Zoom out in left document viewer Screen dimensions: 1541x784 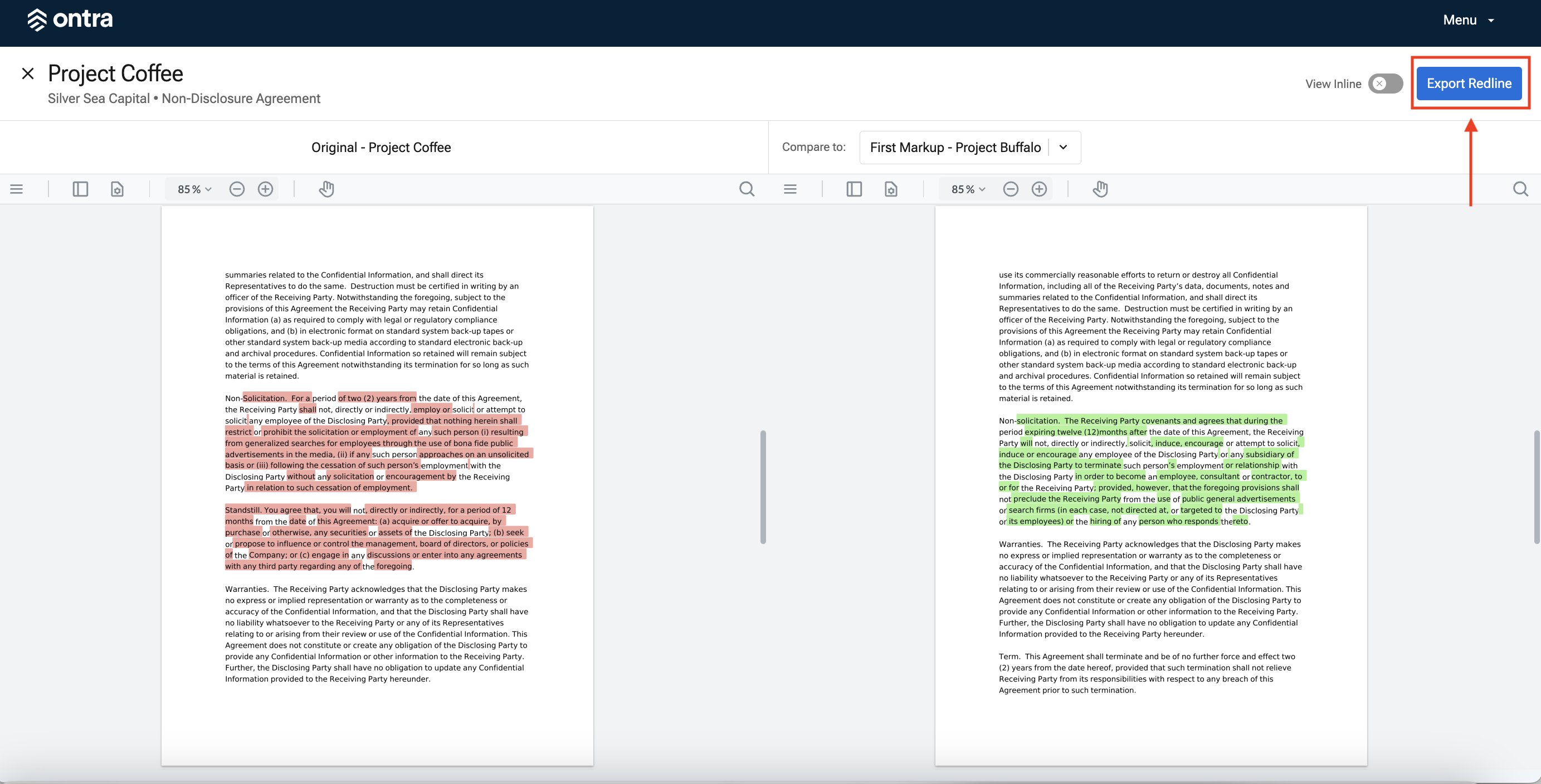[237, 189]
